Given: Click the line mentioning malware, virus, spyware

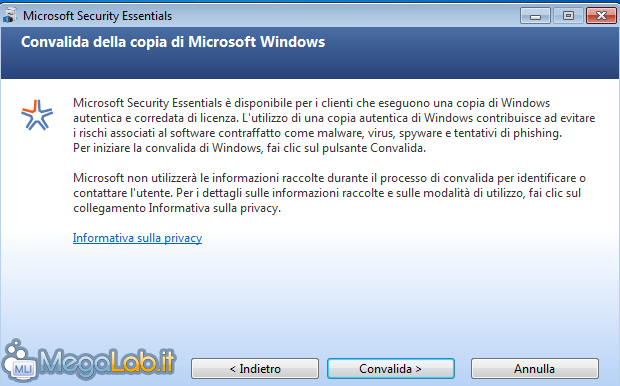Looking at the screenshot, I should [317, 133].
